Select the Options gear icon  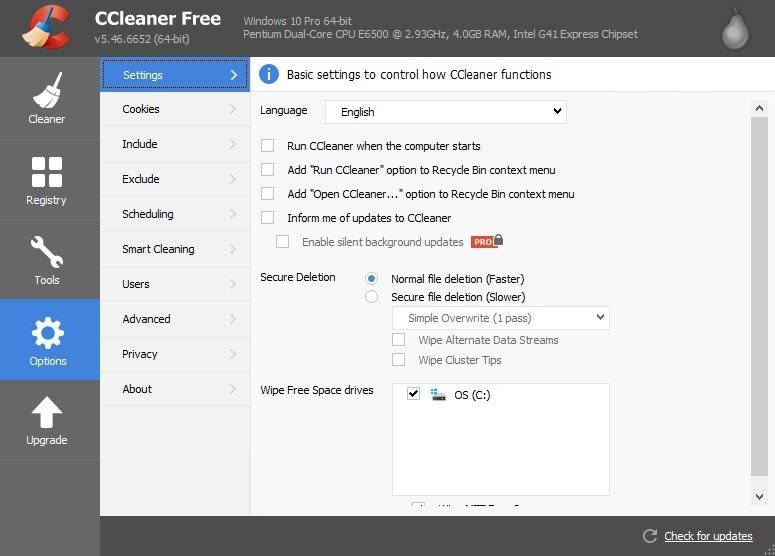[x=47, y=332]
